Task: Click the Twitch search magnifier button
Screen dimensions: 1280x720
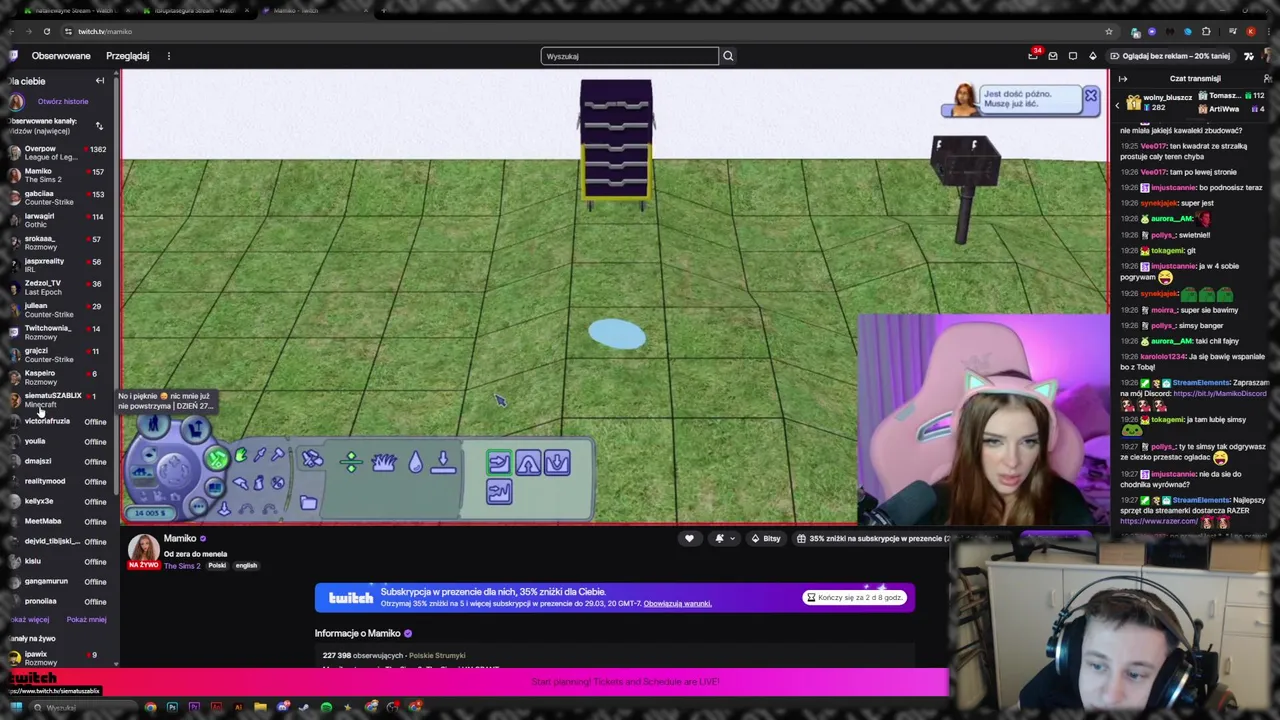Action: pos(728,56)
